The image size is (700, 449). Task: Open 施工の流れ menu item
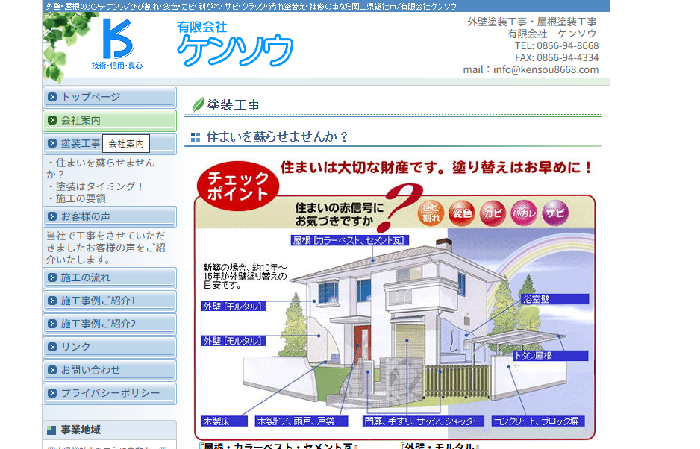click(x=110, y=278)
